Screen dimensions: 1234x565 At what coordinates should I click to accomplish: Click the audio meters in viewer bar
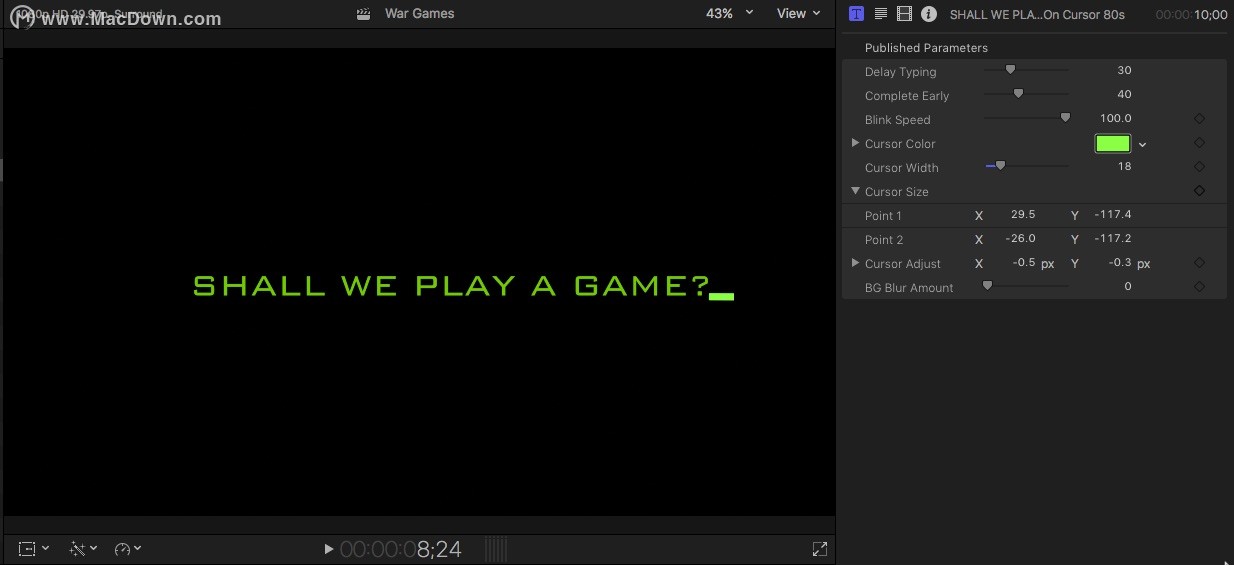[x=496, y=549]
